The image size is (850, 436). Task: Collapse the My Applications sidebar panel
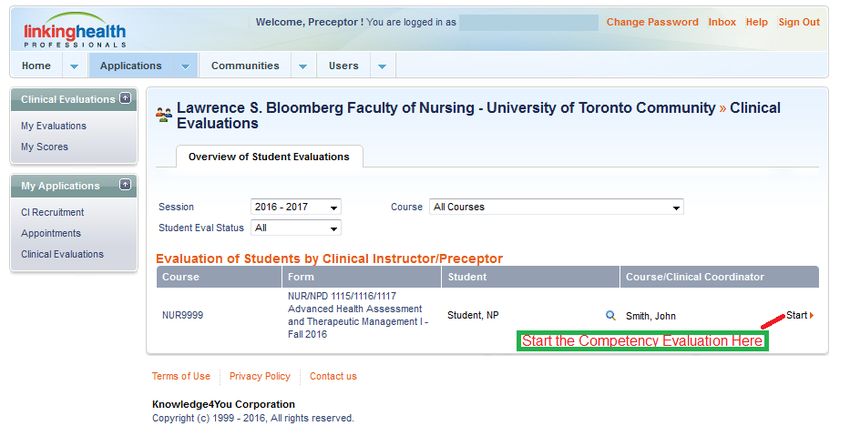[125, 184]
